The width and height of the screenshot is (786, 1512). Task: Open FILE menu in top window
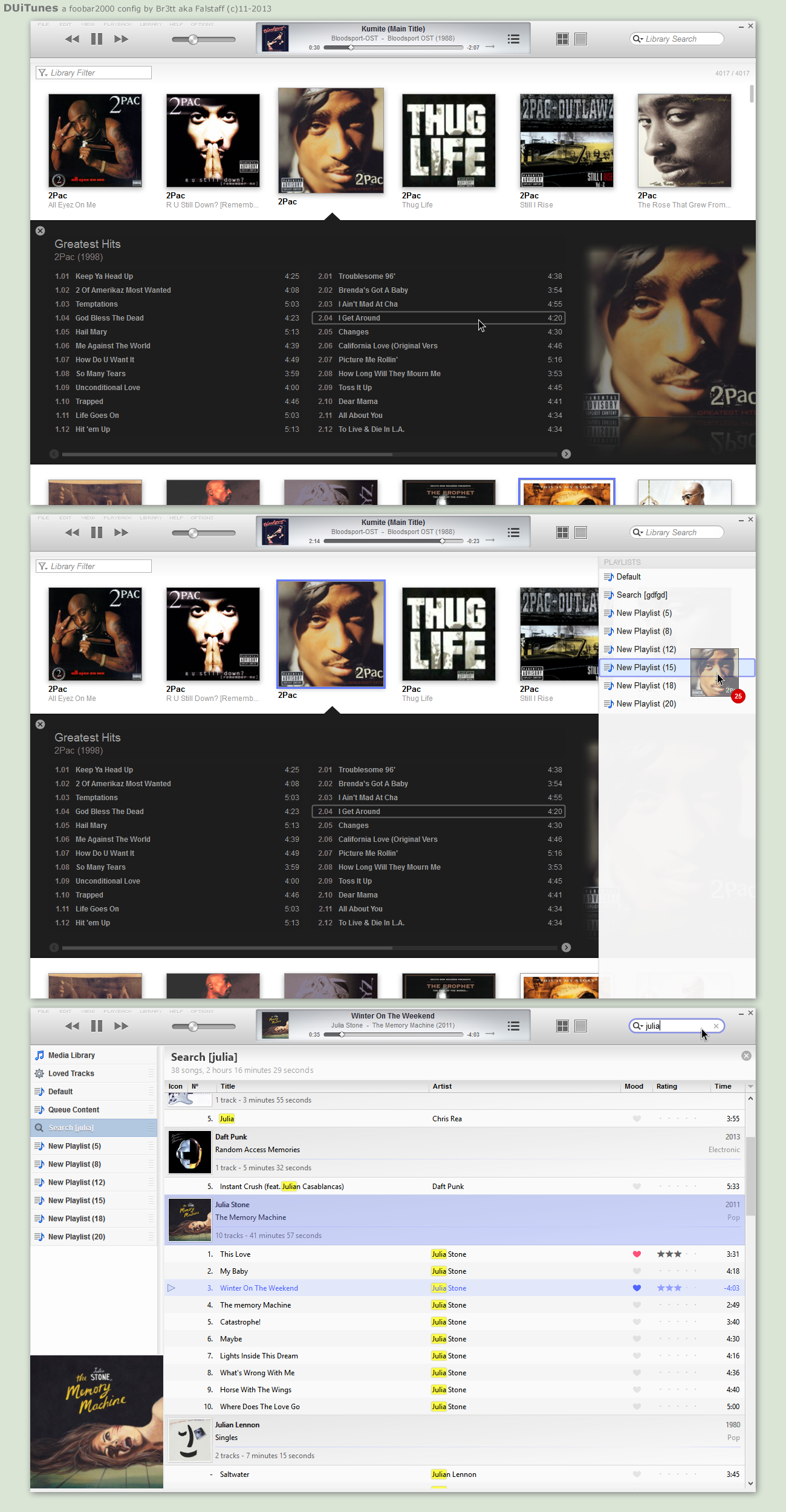coord(44,25)
